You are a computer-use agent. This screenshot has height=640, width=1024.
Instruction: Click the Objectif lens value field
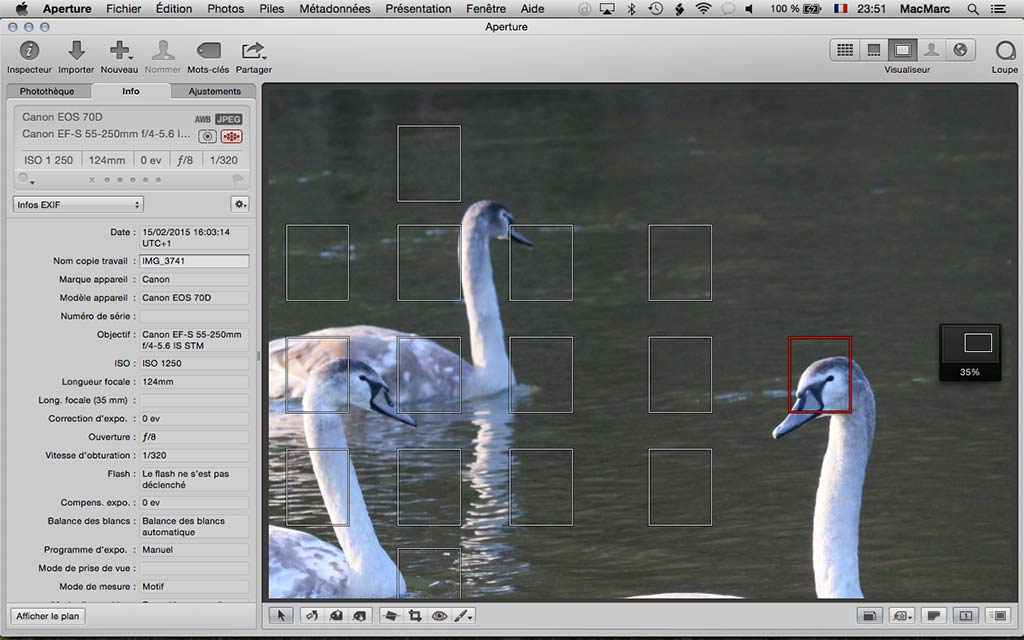click(x=194, y=340)
